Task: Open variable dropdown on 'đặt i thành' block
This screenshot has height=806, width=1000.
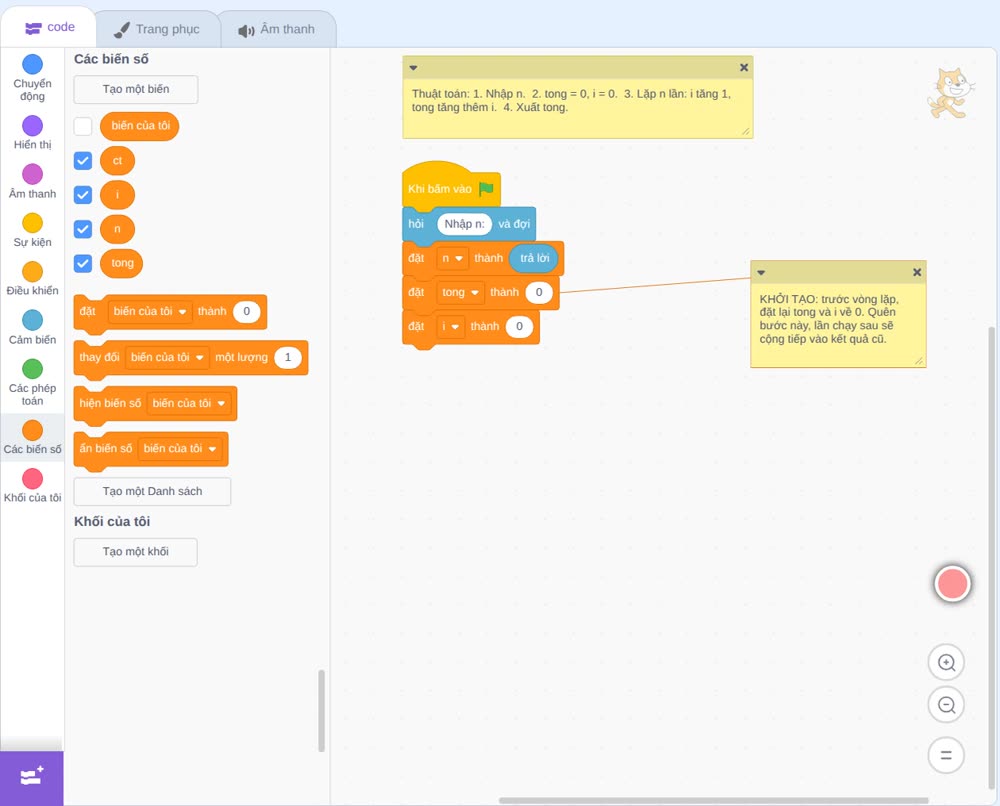Action: (450, 326)
